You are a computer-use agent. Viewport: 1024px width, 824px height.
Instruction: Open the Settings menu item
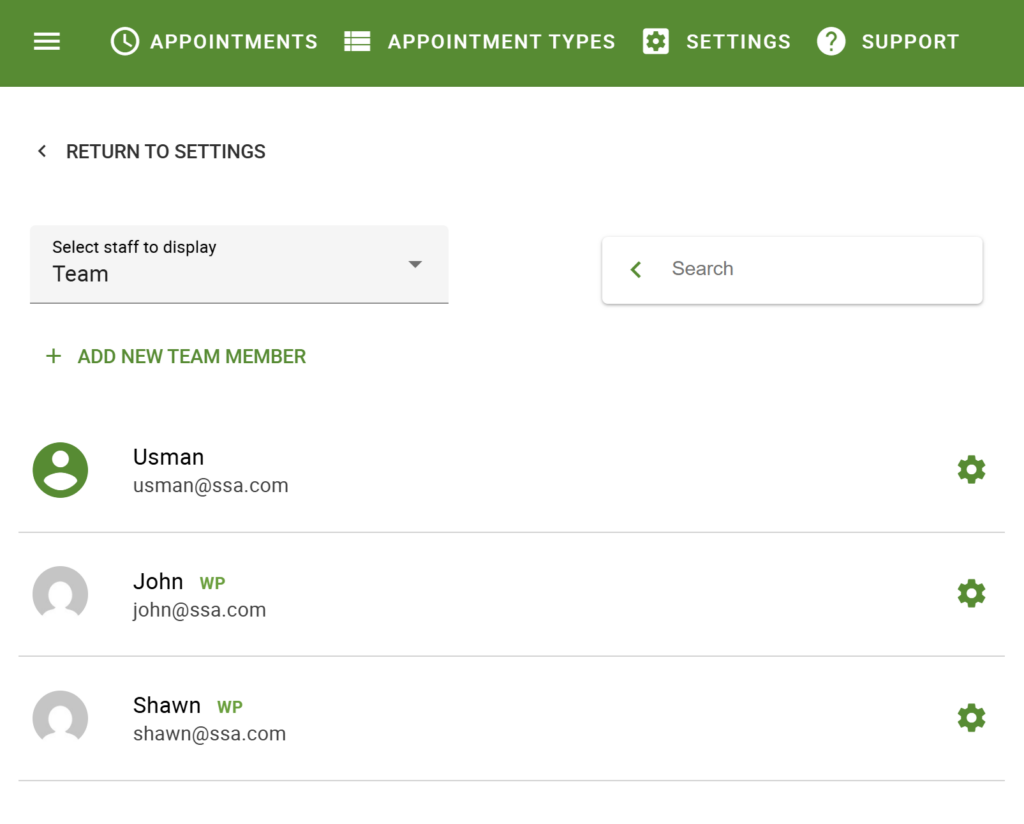716,42
